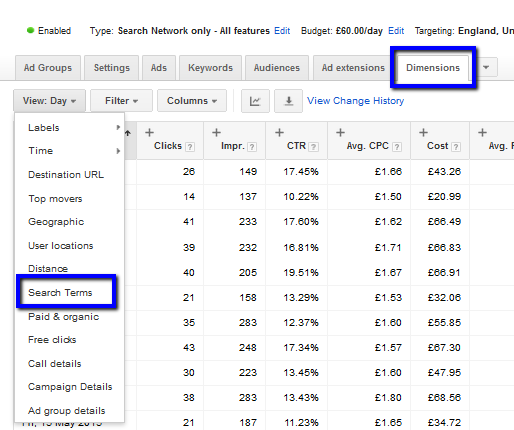Sort by the Avg. CPC column header

pos(368,146)
